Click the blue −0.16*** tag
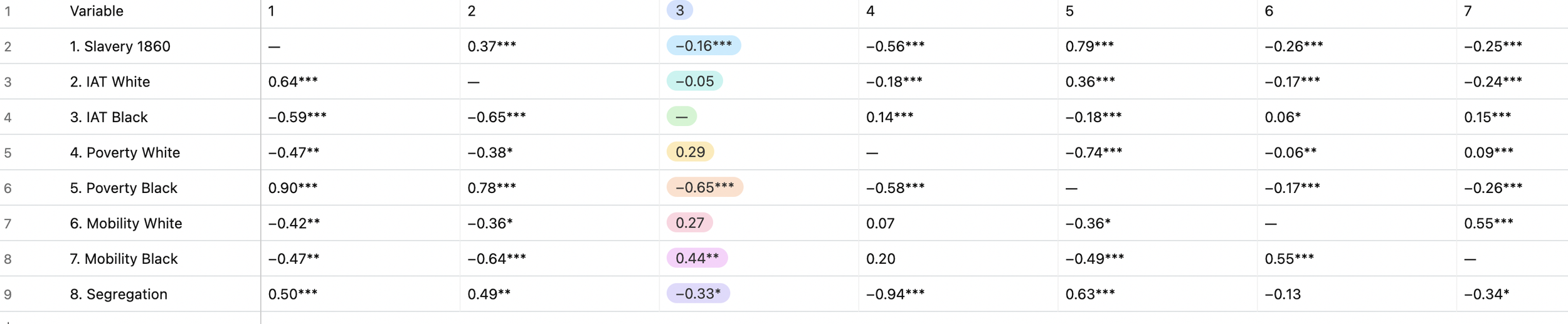 (x=703, y=46)
